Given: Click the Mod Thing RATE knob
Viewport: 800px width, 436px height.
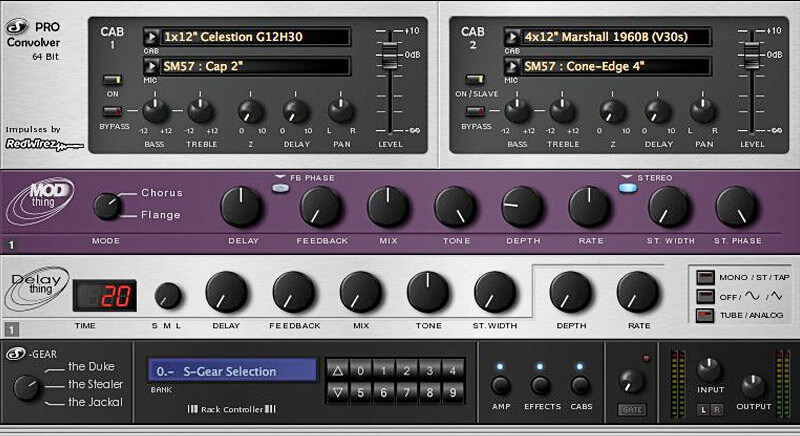Looking at the screenshot, I should [590, 207].
